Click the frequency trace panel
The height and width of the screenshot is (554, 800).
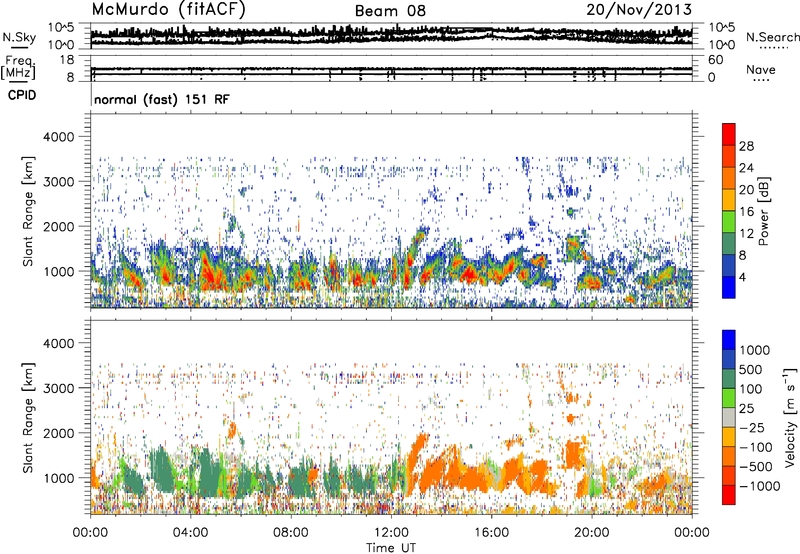click(391, 68)
